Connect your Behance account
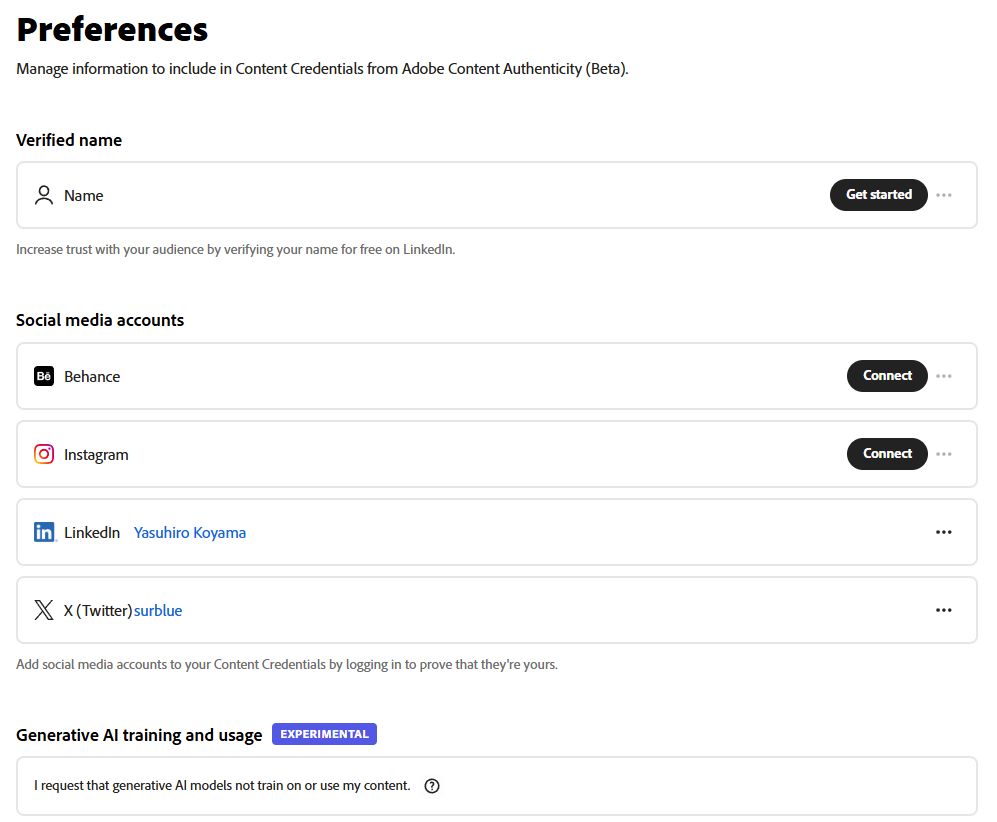 click(x=887, y=376)
